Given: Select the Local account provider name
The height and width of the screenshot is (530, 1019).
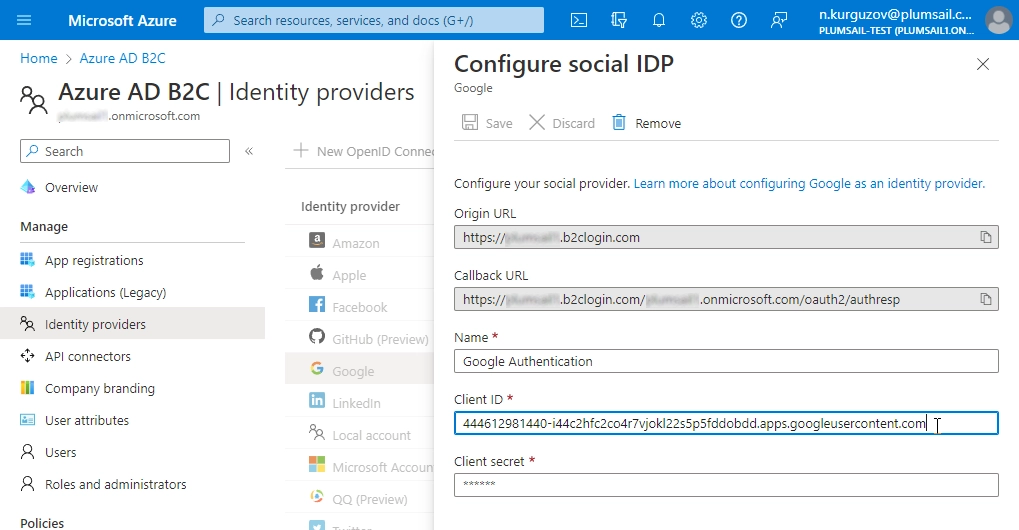Looking at the screenshot, I should [371, 435].
